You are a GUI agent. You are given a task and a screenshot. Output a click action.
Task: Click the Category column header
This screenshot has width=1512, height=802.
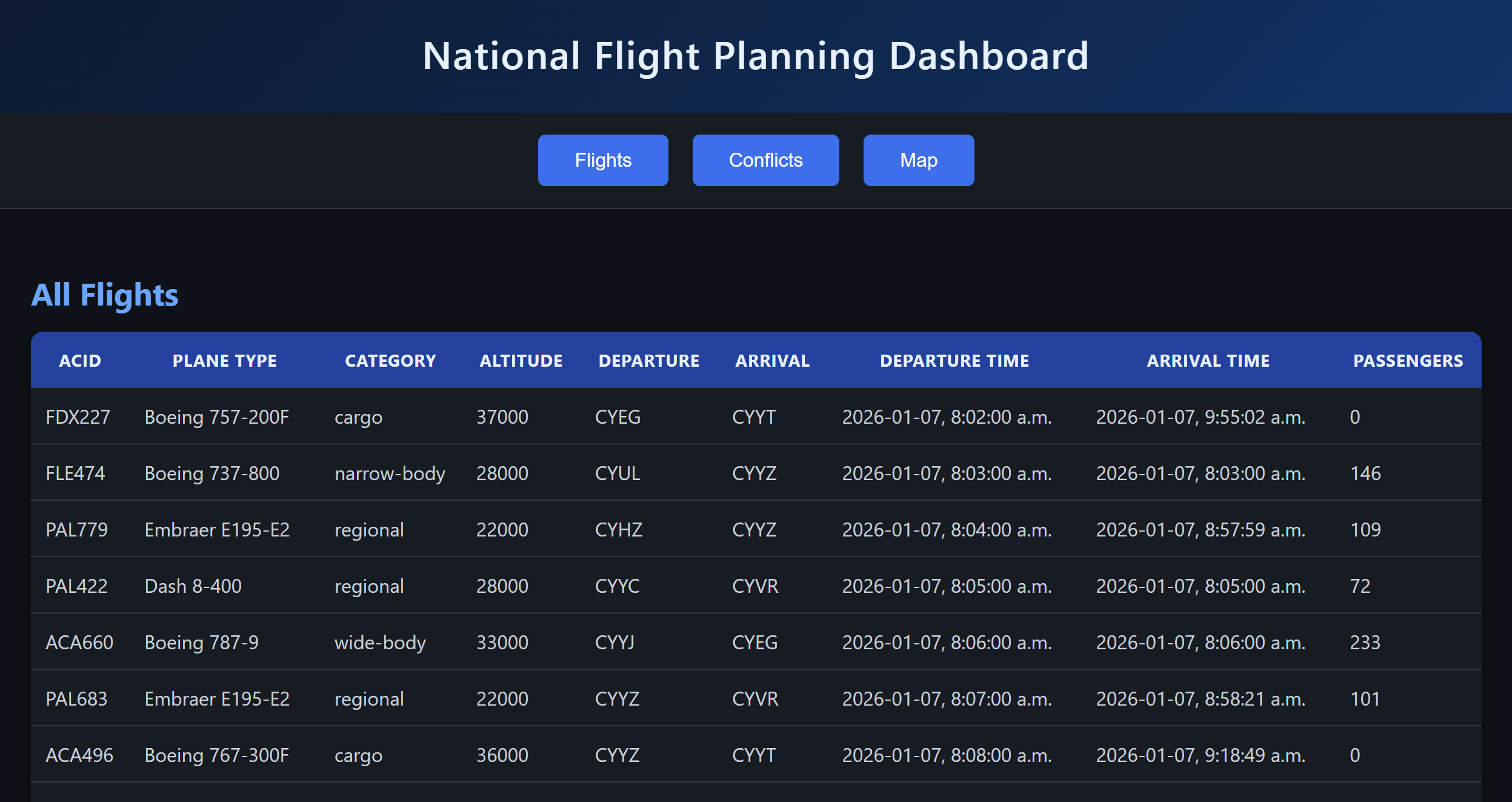[390, 361]
